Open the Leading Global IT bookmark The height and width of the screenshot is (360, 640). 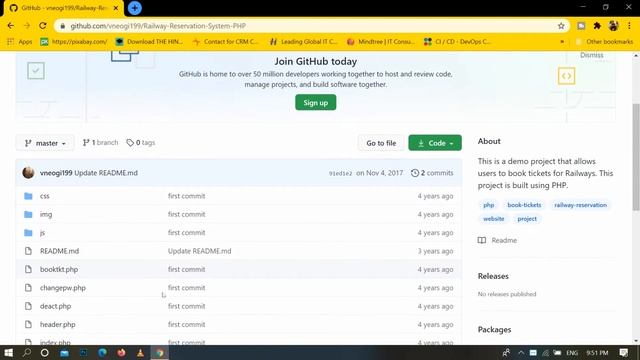pos(304,42)
